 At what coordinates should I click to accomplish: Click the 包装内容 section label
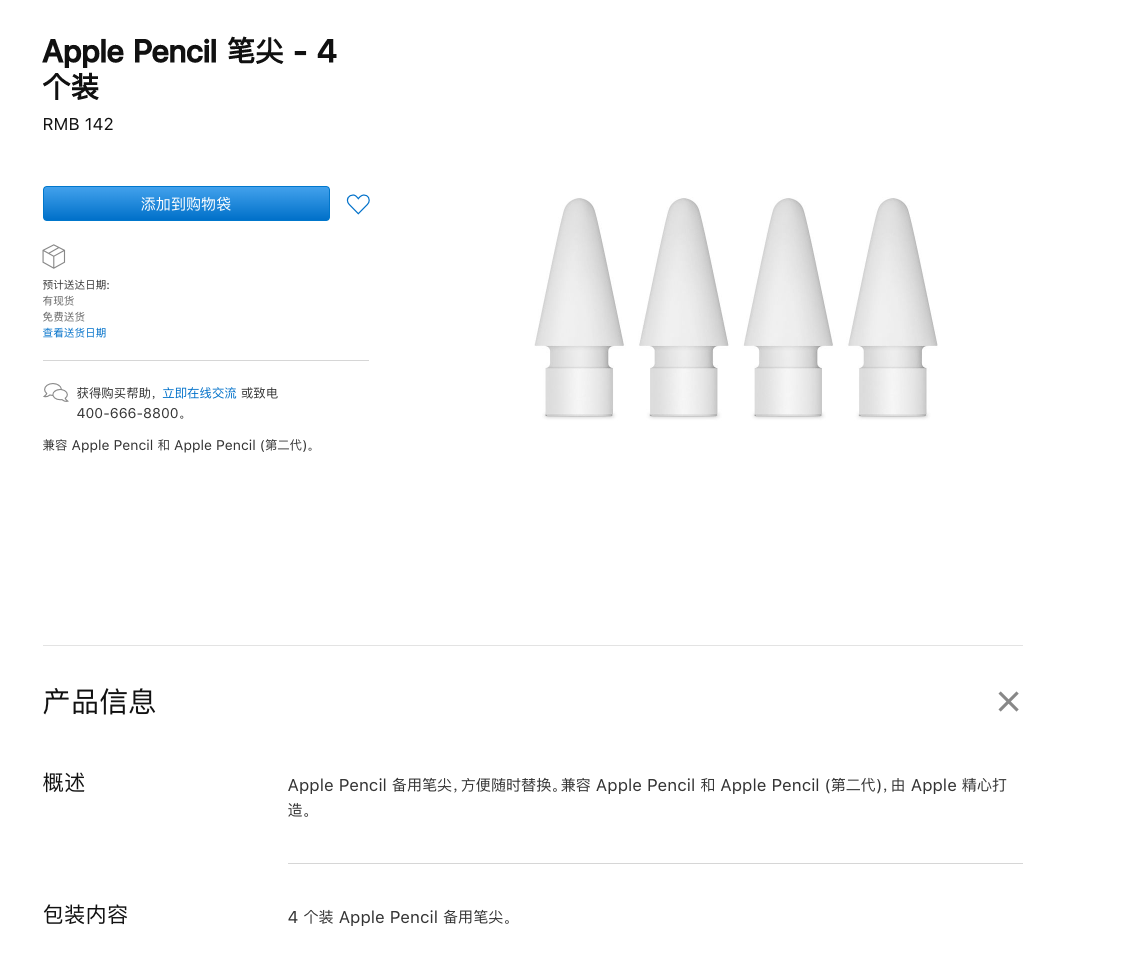[85, 914]
